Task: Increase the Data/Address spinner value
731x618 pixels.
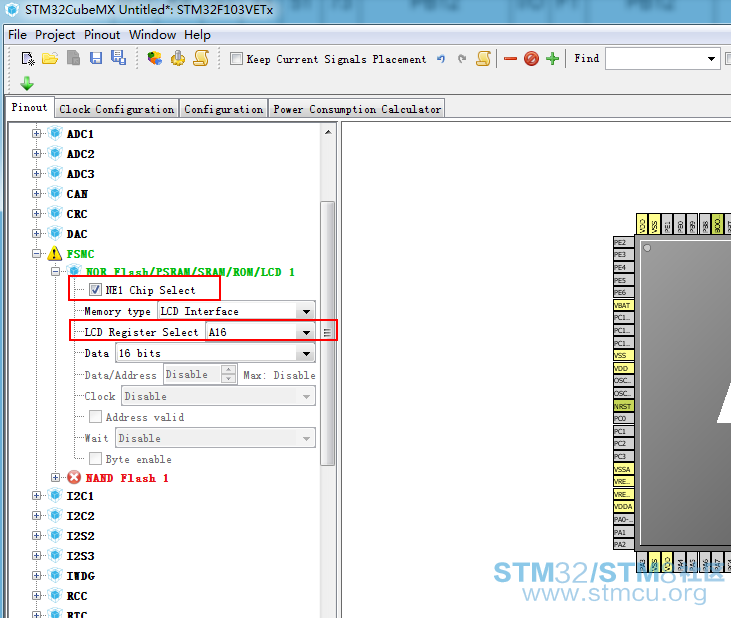Action: coord(228,370)
